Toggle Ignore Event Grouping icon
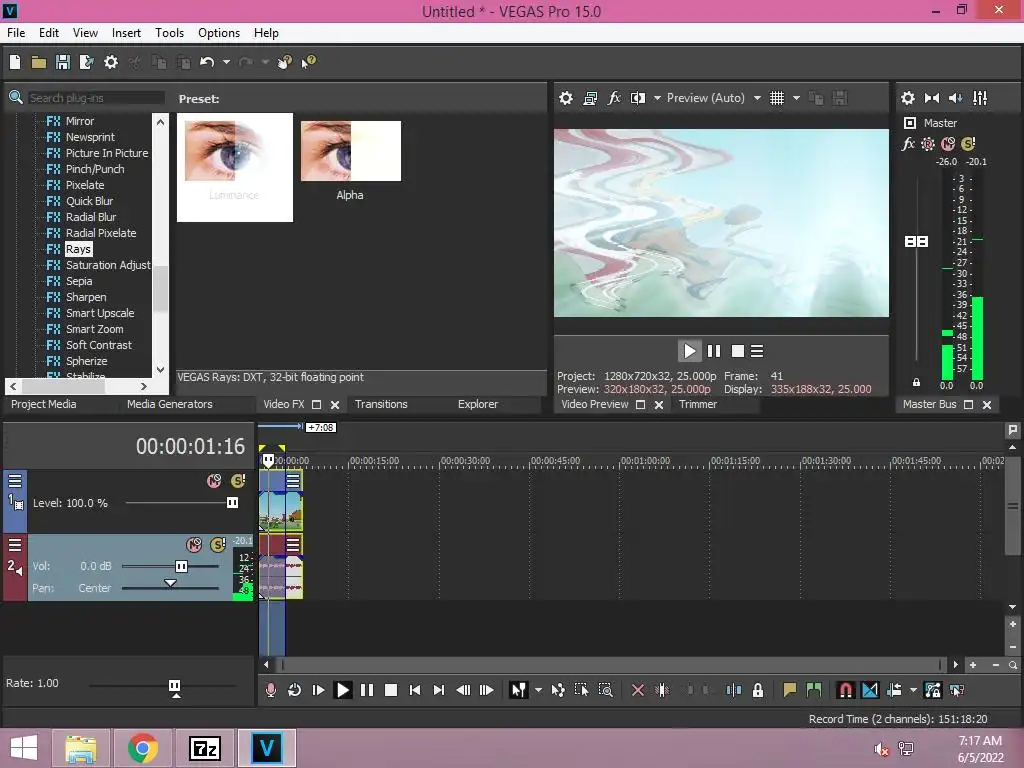The image size is (1024, 768). coord(957,690)
